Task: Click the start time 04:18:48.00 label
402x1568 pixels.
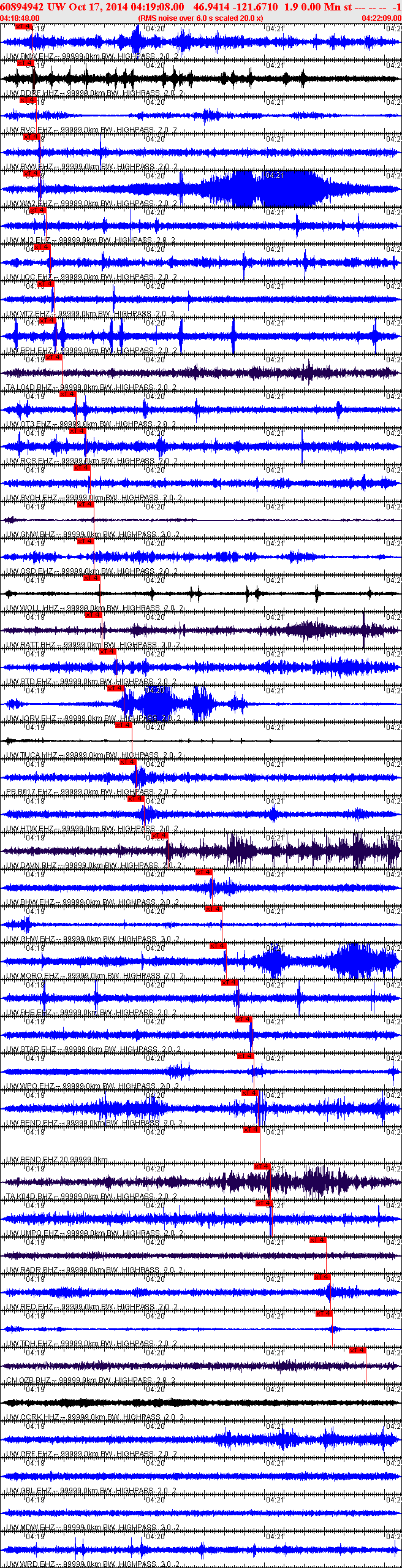Action: pyautogui.click(x=20, y=18)
